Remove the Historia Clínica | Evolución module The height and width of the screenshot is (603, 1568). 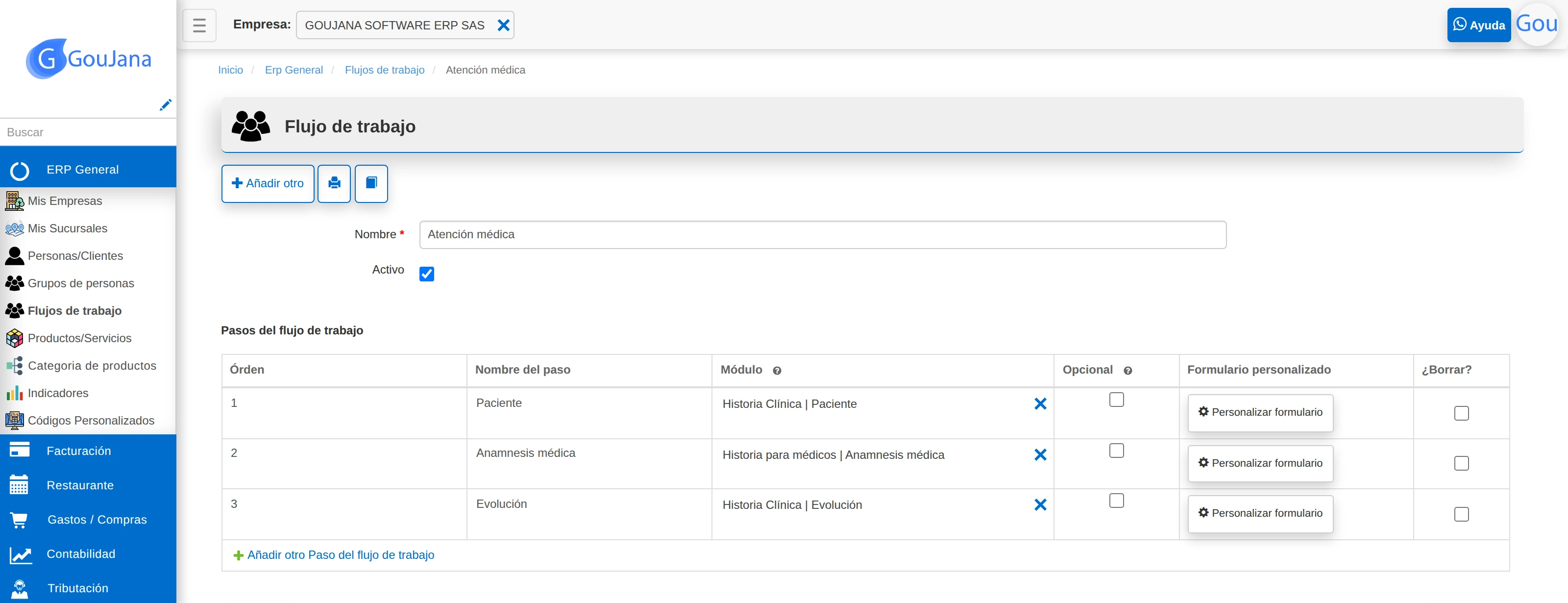coord(1040,505)
